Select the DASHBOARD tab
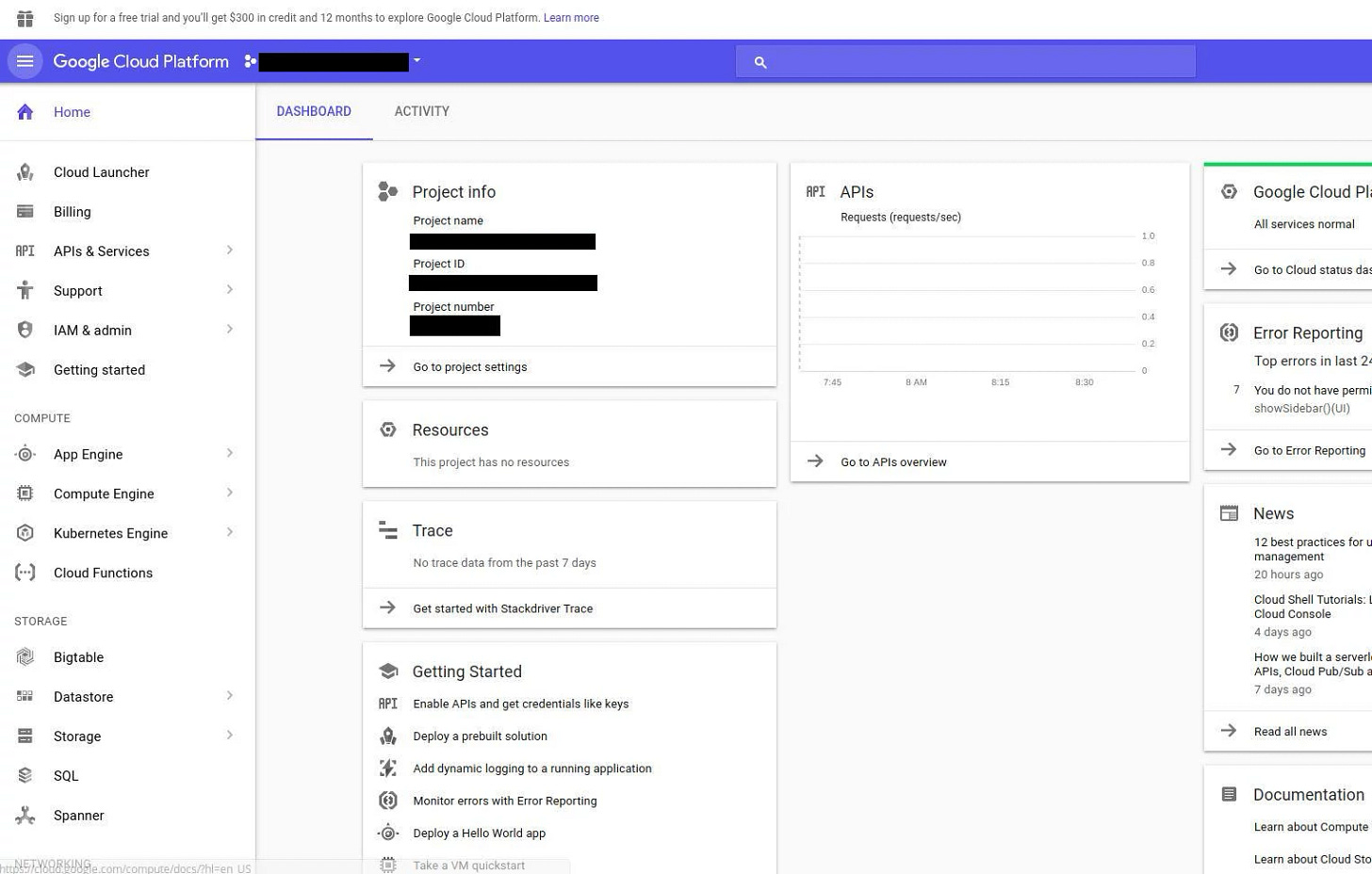Screen dimensions: 1372x874 pos(314,111)
